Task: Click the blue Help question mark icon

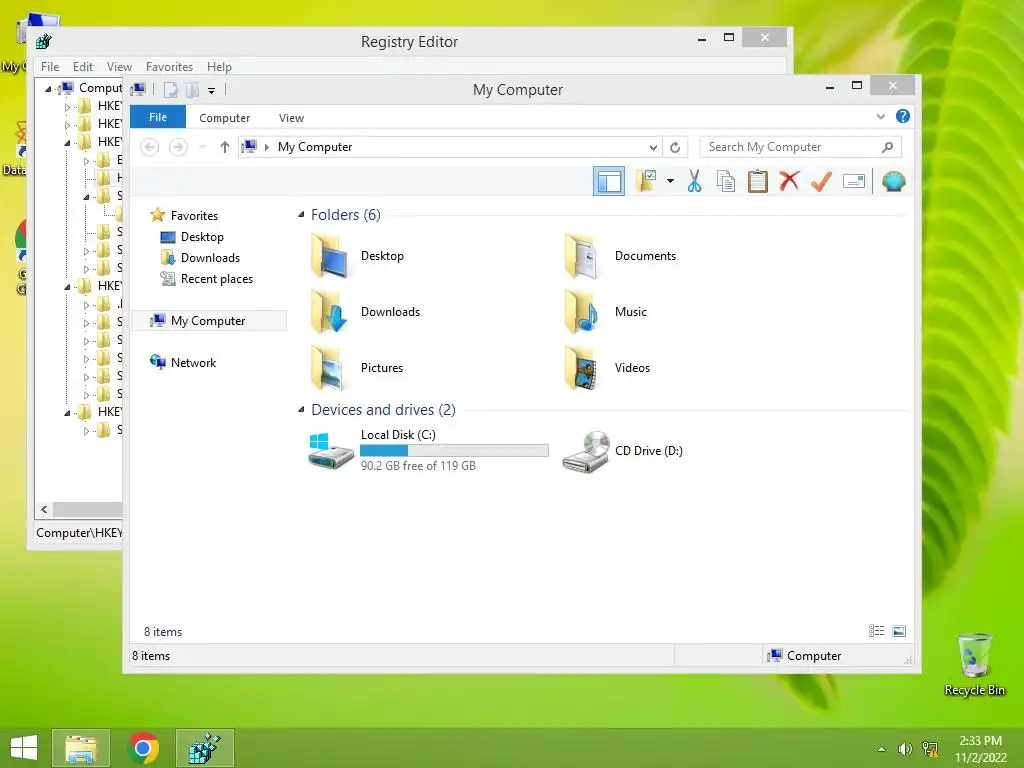Action: [903, 116]
